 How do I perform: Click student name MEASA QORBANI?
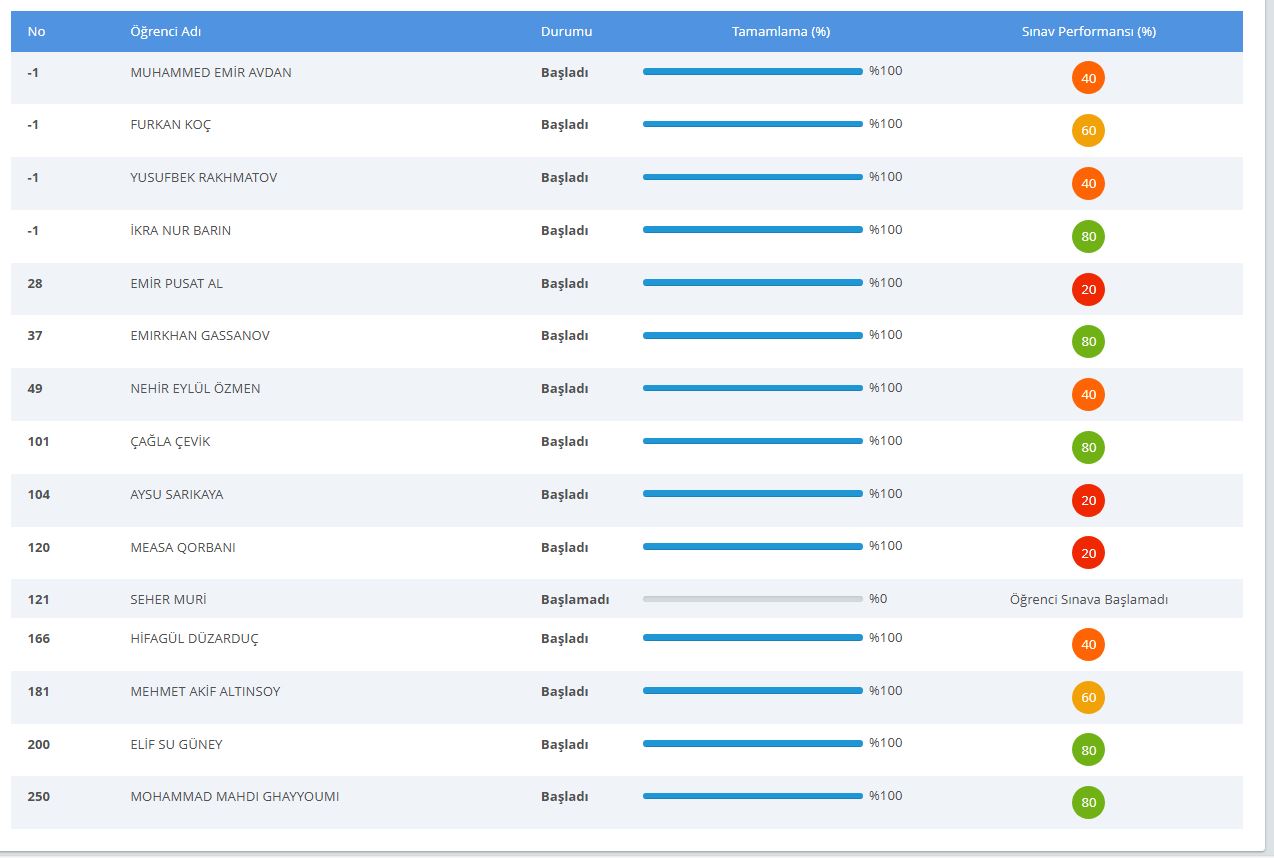coord(183,548)
